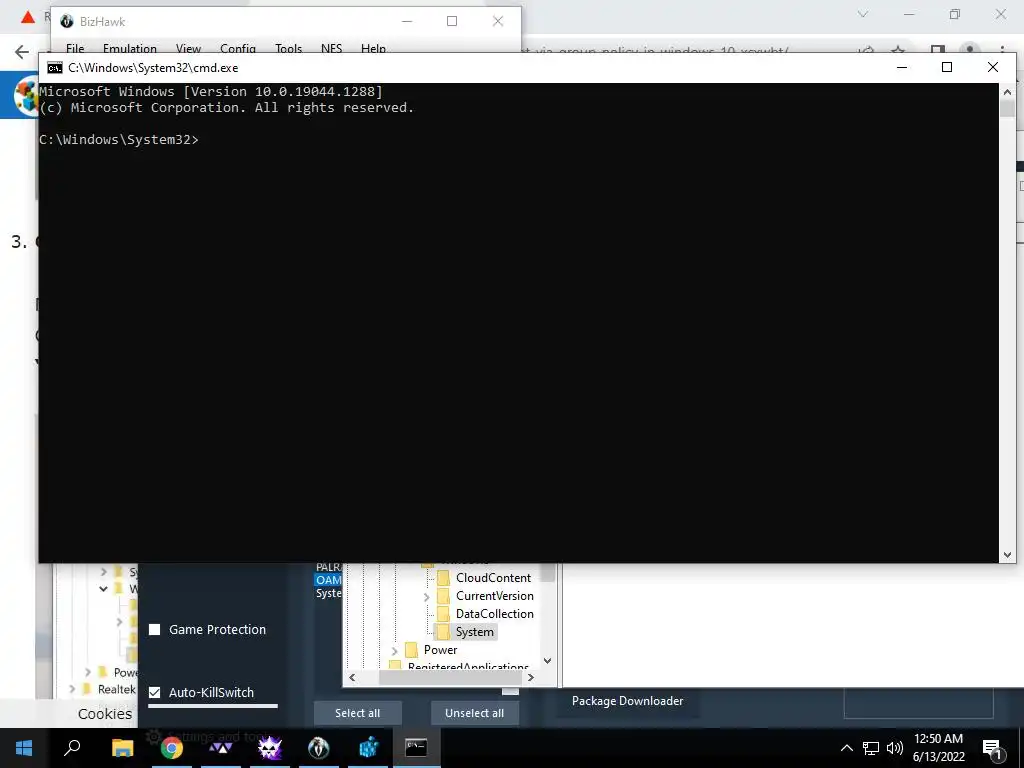Select the System folder in the tree
The width and height of the screenshot is (1024, 768).
[x=475, y=632]
